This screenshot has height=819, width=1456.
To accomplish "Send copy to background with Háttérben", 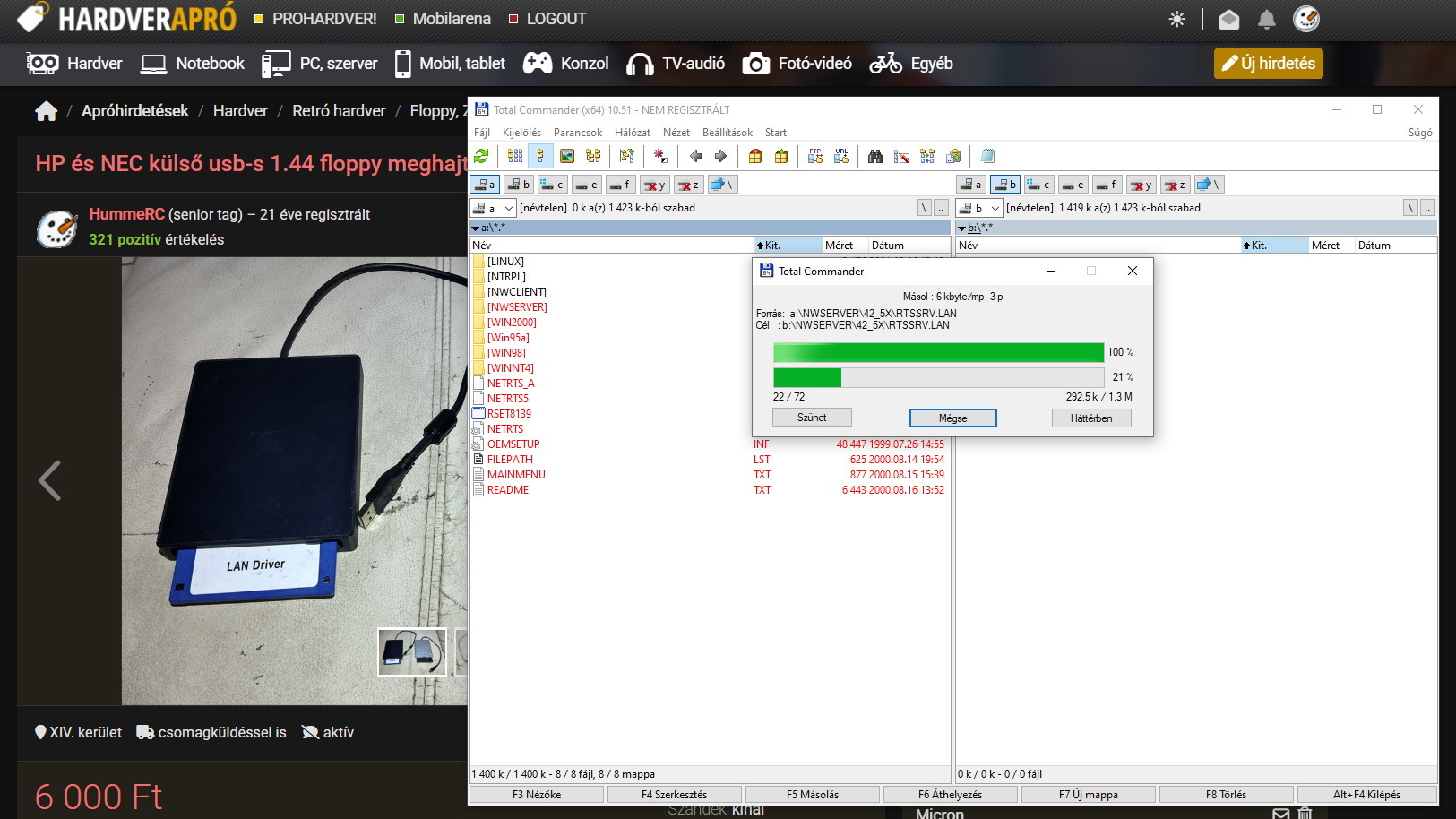I will [x=1091, y=418].
